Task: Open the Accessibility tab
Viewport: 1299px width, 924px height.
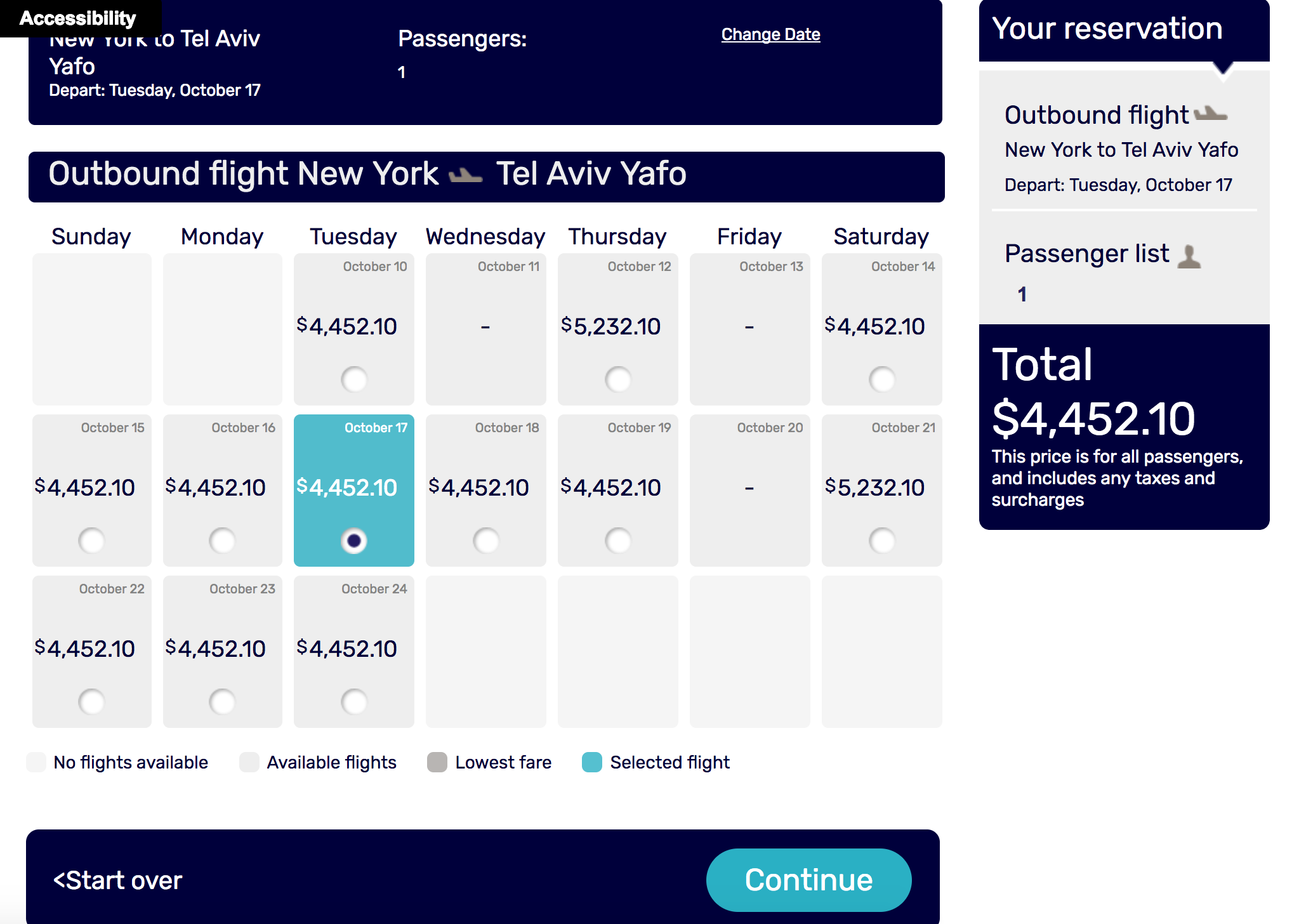Action: click(77, 18)
